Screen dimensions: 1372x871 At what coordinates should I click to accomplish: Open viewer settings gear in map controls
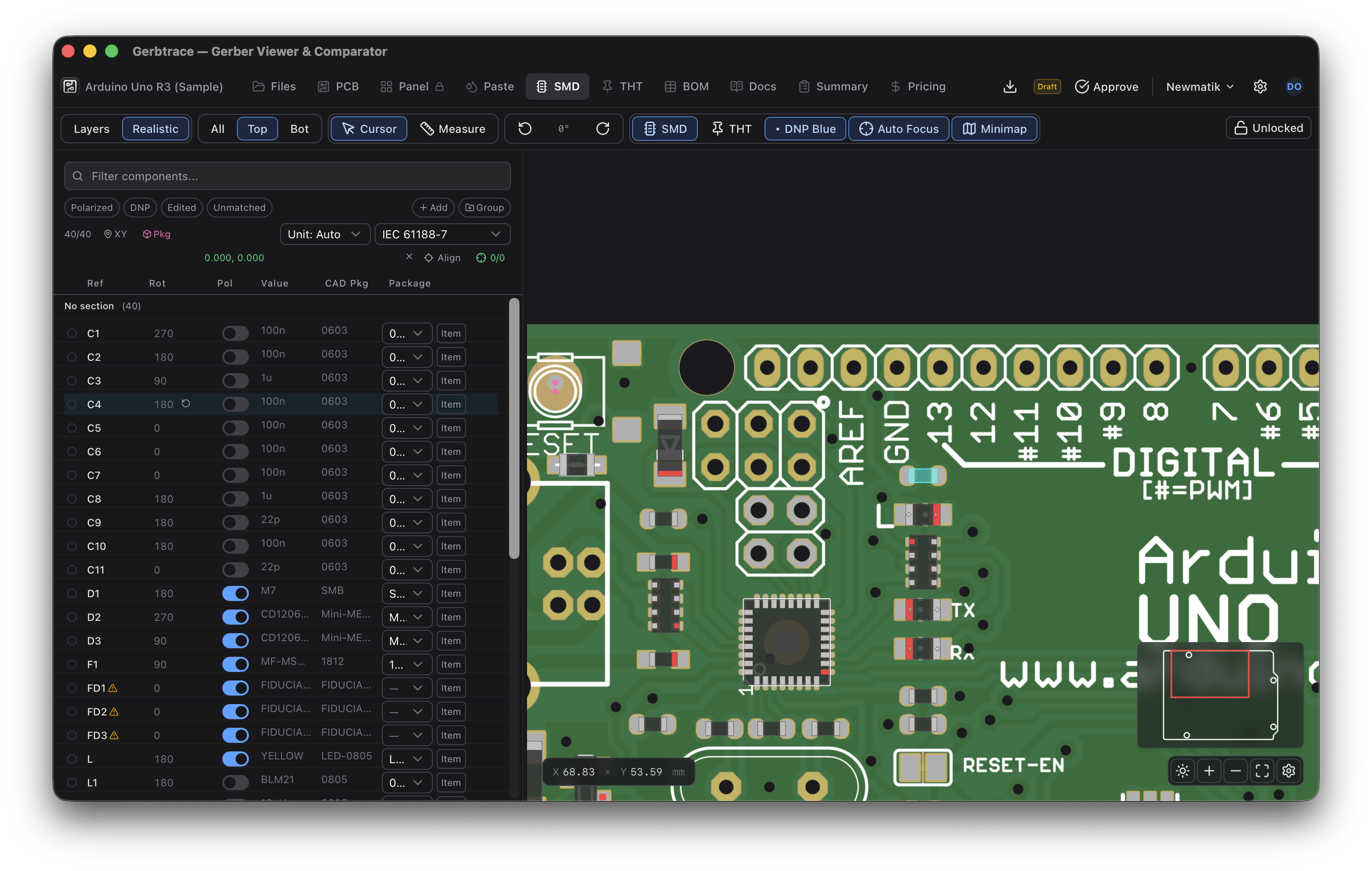pyautogui.click(x=1289, y=771)
